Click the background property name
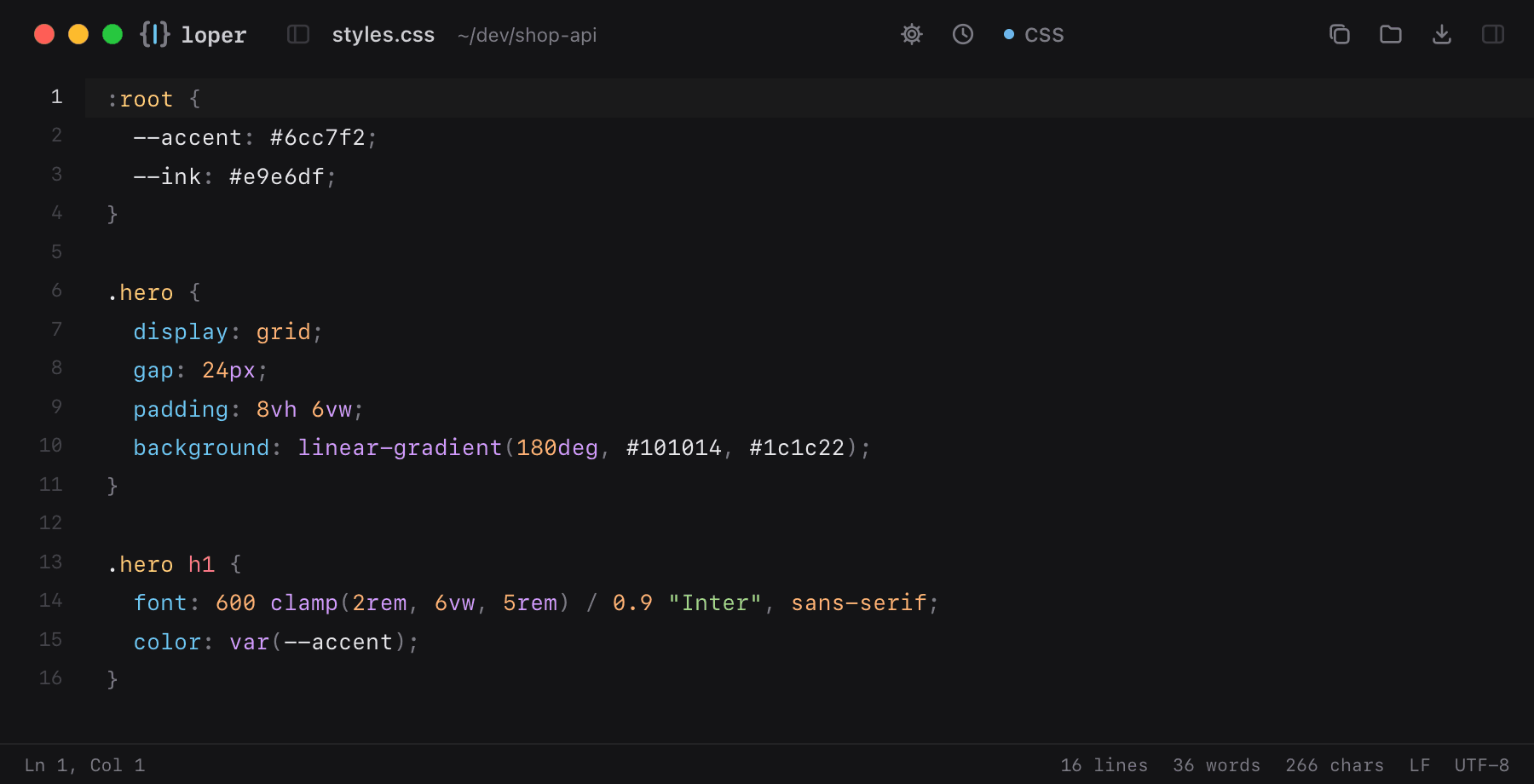This screenshot has height=784, width=1534. coord(201,447)
